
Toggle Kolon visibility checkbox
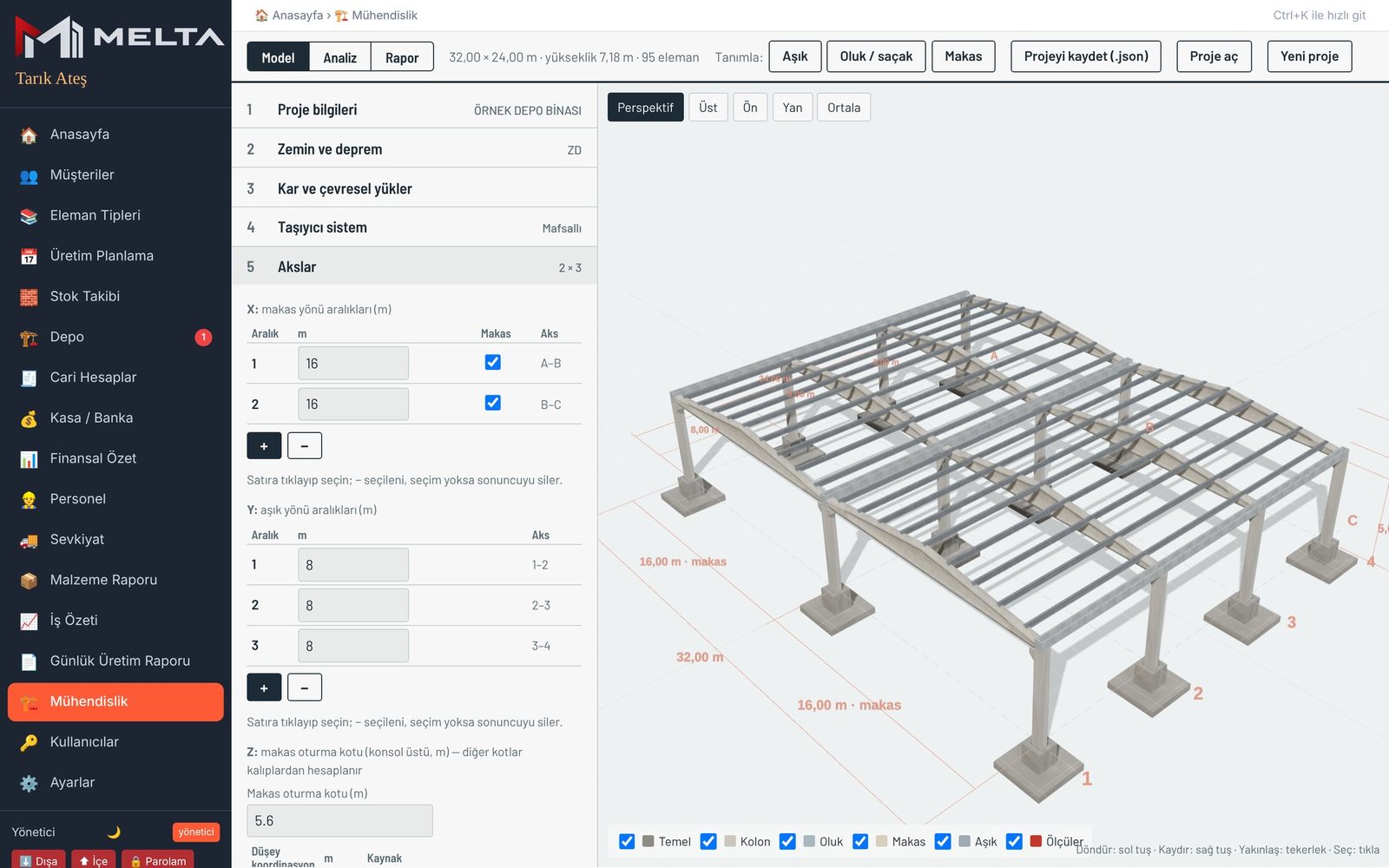(x=708, y=841)
